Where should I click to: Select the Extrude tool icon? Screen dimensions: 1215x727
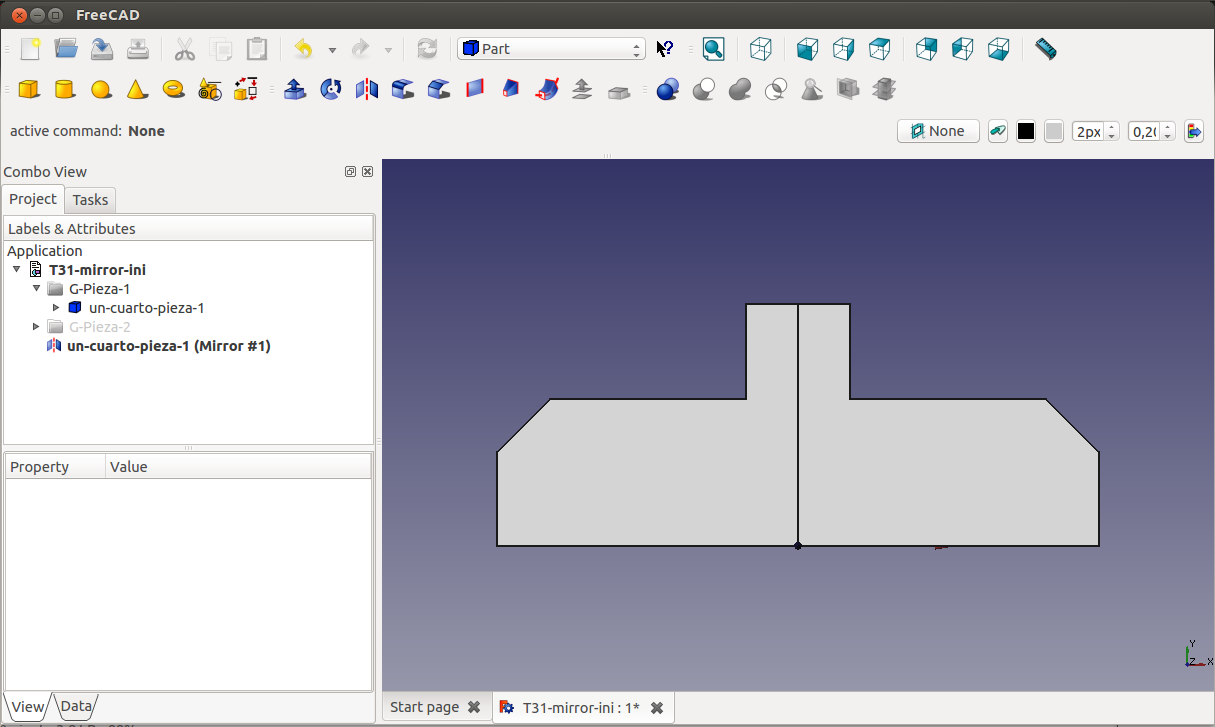point(295,90)
